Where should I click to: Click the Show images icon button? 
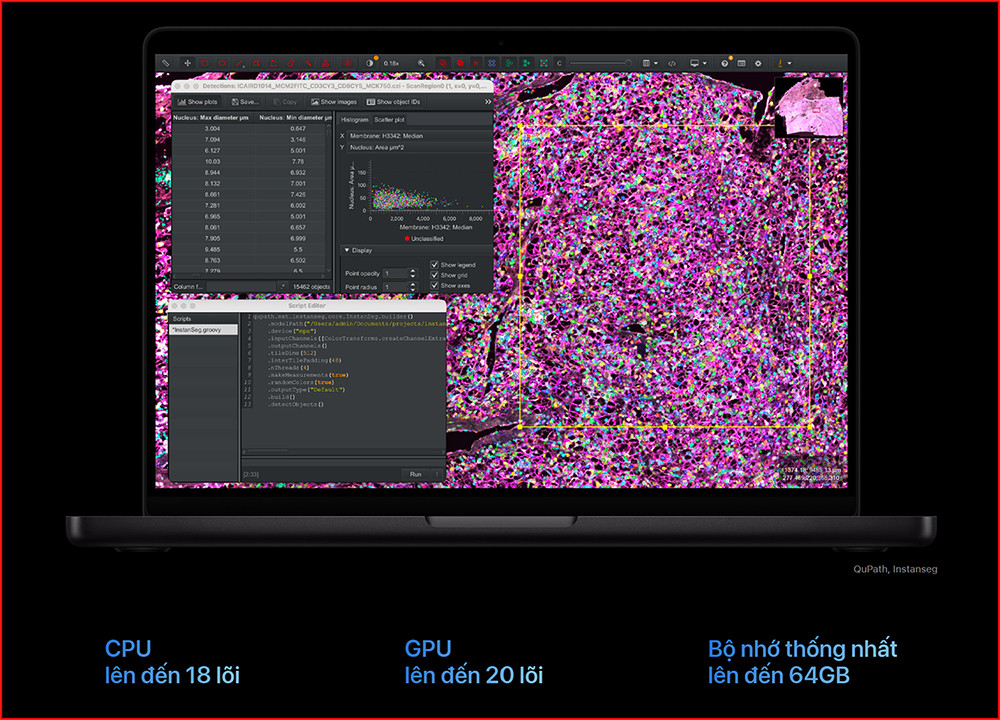(x=334, y=102)
